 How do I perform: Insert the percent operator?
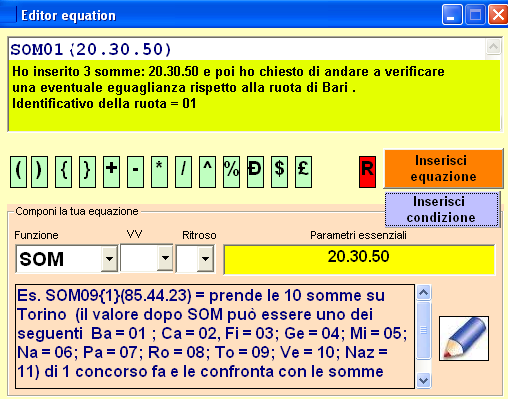(x=231, y=172)
